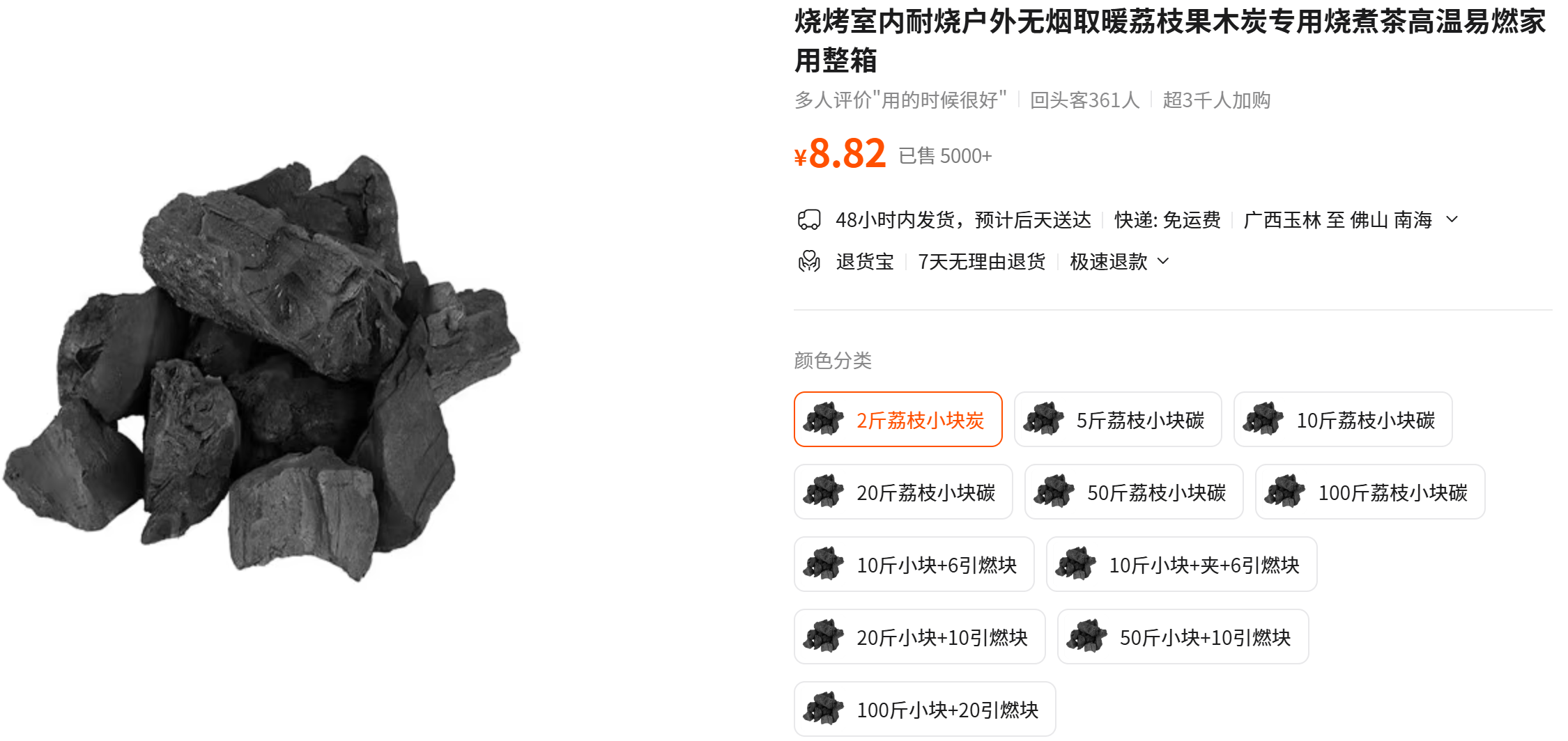Click charcoal thumbnail icon in 2斤荔枝小块炭 option

click(x=824, y=419)
